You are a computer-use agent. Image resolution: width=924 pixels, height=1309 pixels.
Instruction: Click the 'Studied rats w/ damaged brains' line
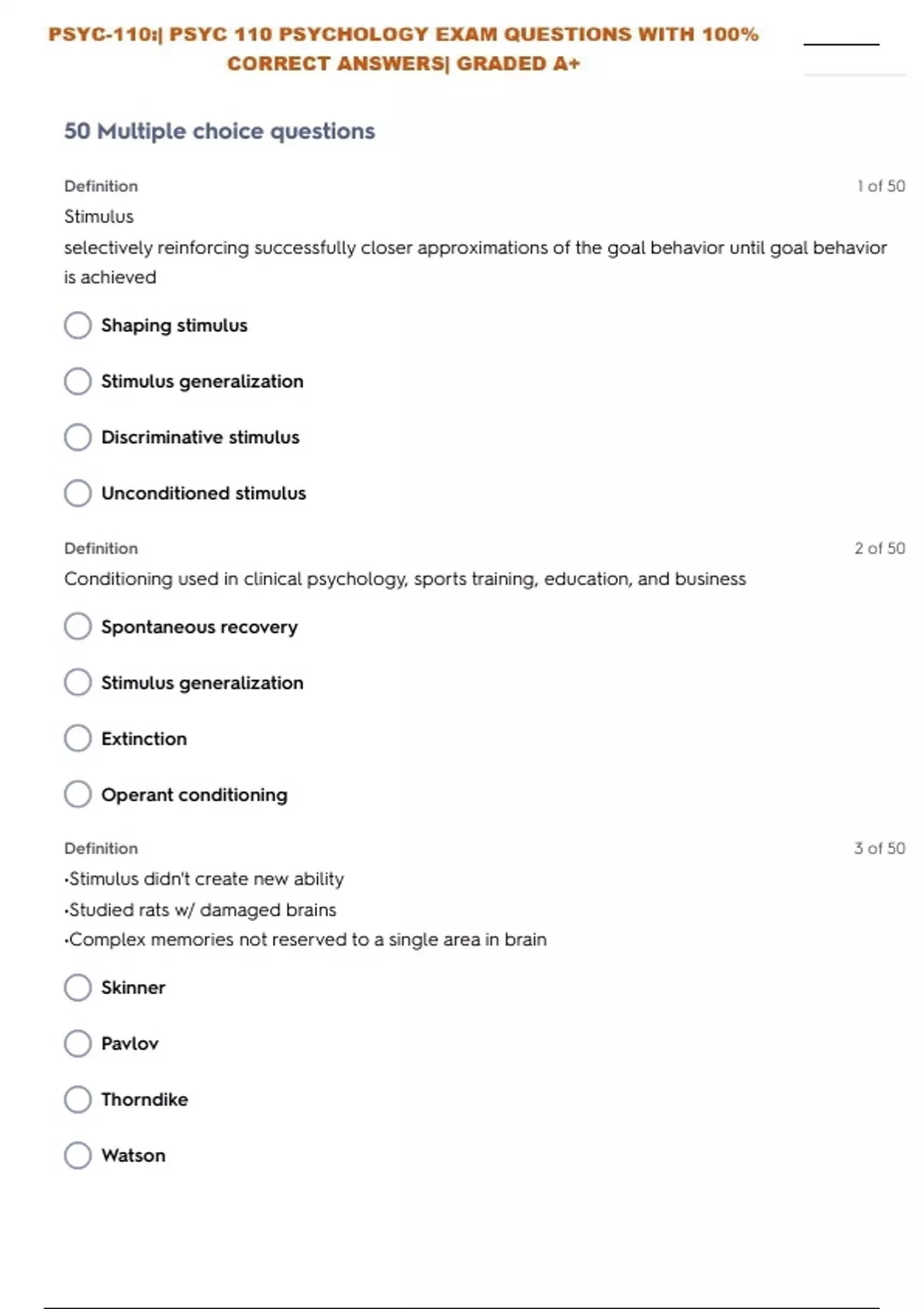[x=203, y=910]
